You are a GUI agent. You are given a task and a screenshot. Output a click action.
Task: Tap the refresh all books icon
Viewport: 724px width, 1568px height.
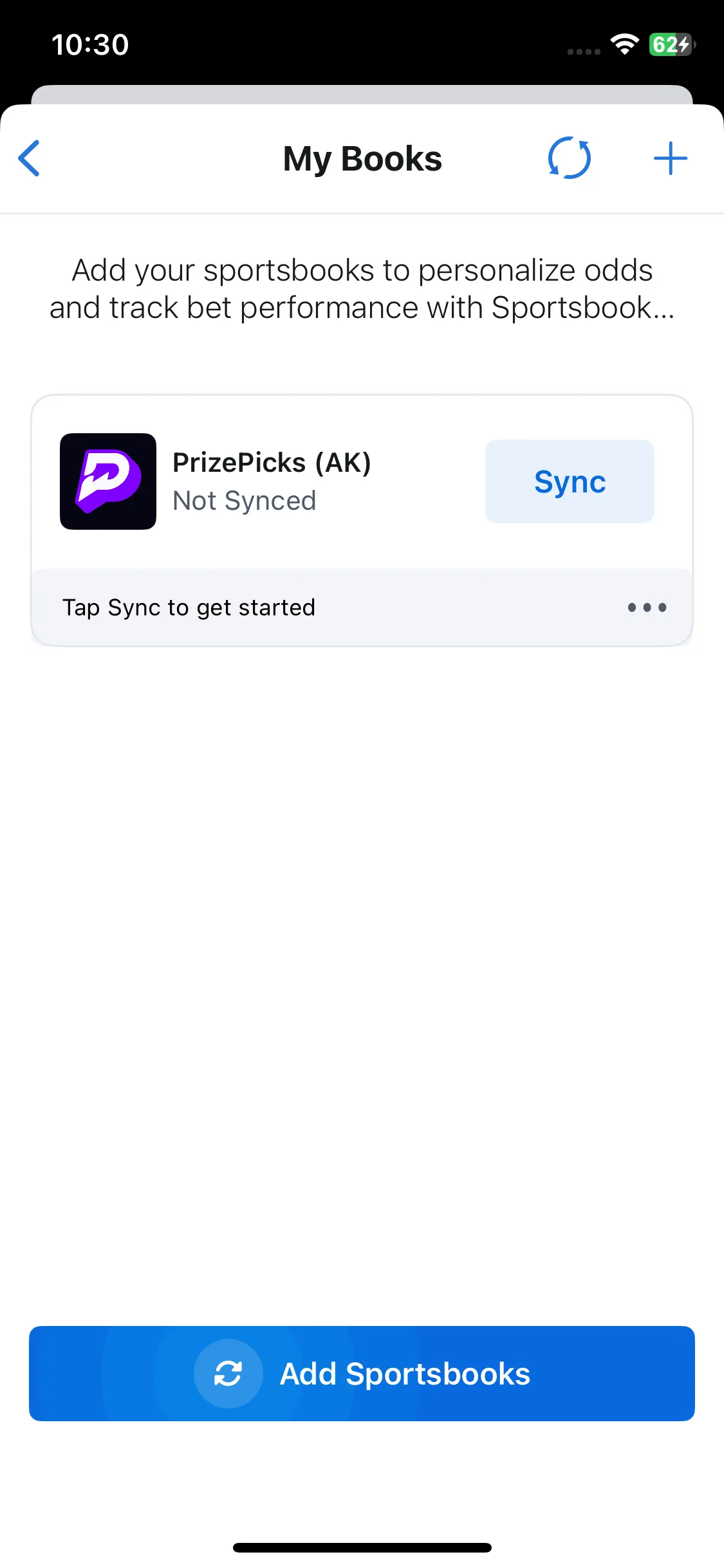(570, 158)
